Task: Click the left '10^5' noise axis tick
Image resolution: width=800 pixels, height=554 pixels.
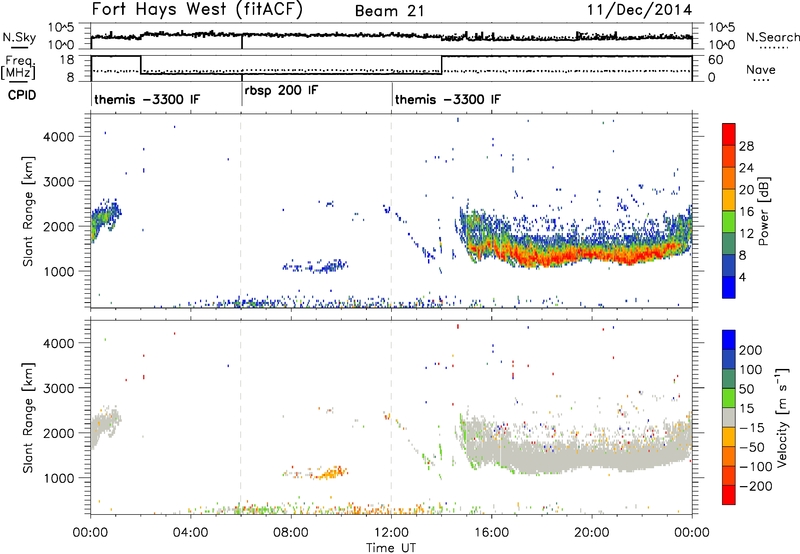Action: tap(61, 28)
